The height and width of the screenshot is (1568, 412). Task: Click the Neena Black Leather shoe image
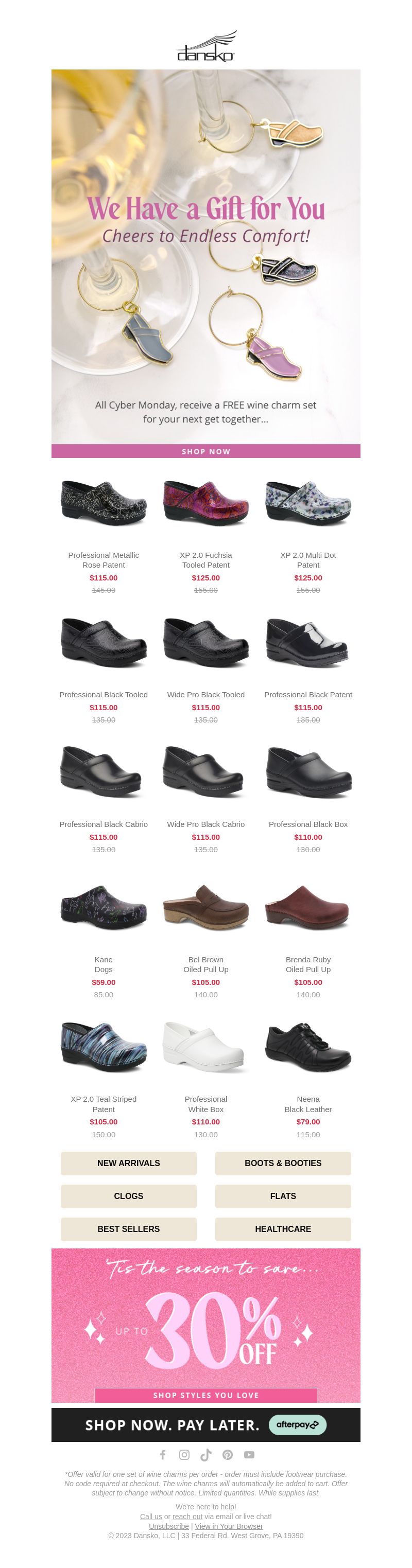pos(308,1046)
